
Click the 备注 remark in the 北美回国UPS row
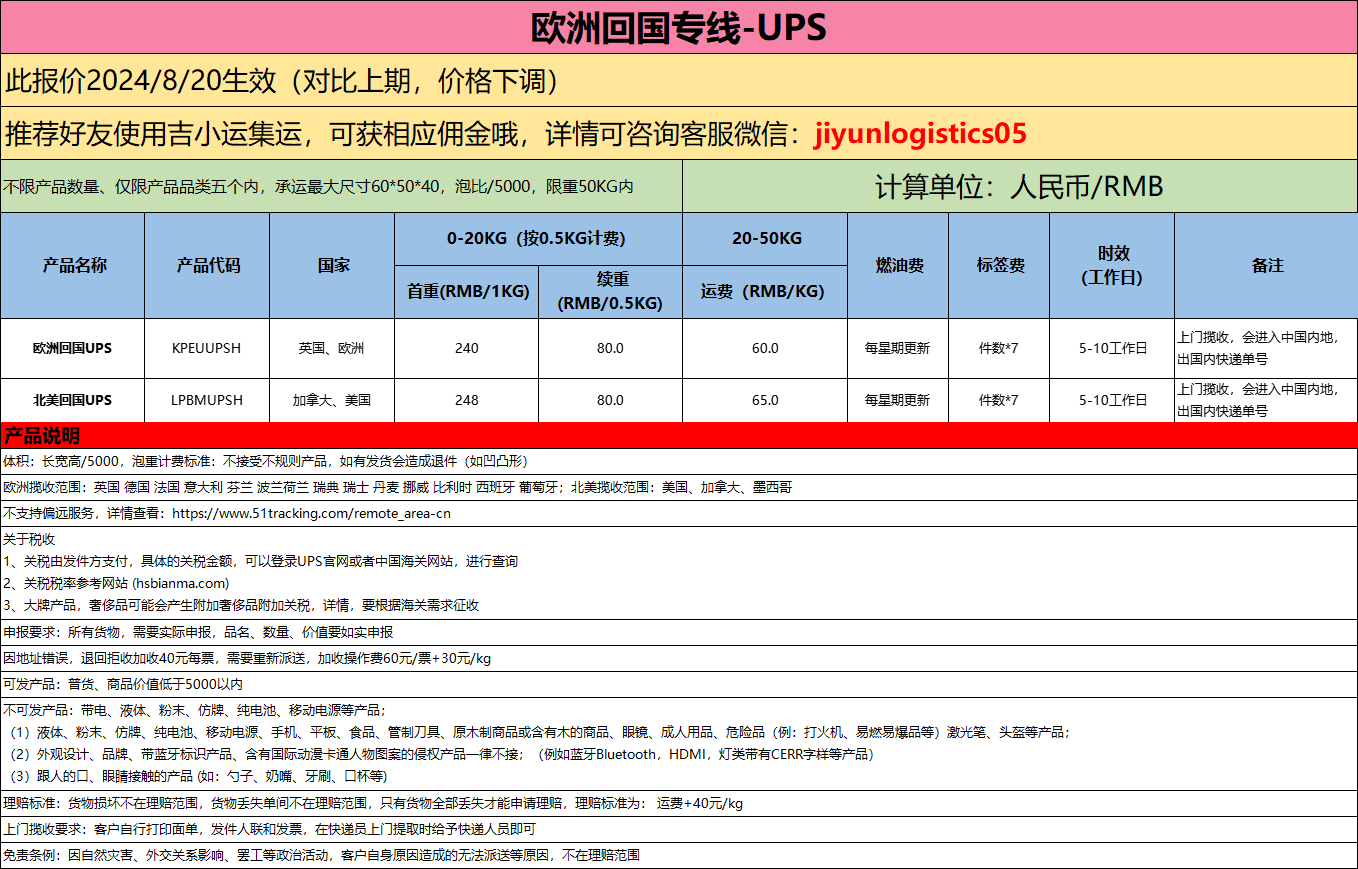(x=1266, y=400)
